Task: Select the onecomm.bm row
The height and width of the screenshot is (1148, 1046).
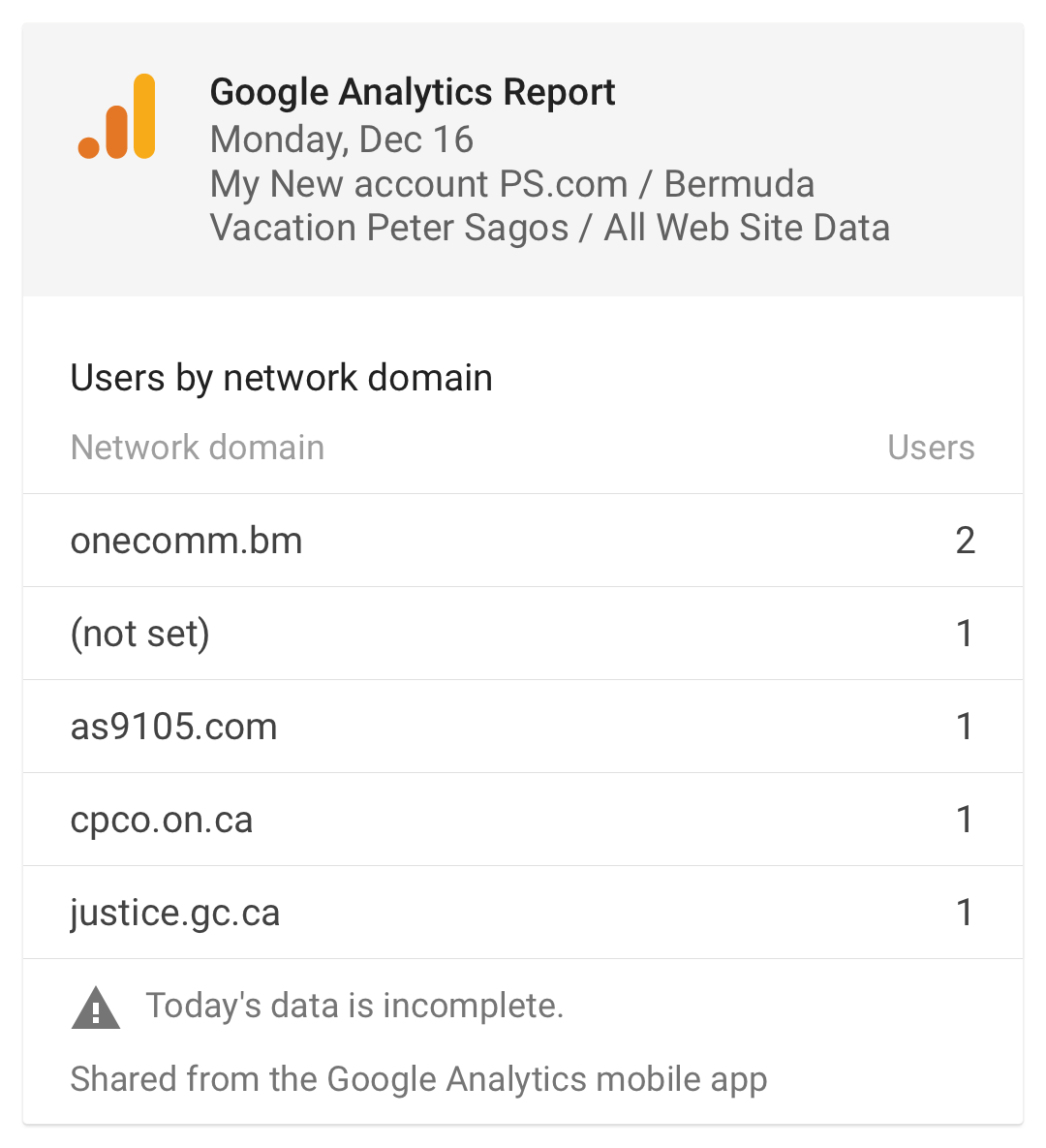Action: tap(523, 541)
